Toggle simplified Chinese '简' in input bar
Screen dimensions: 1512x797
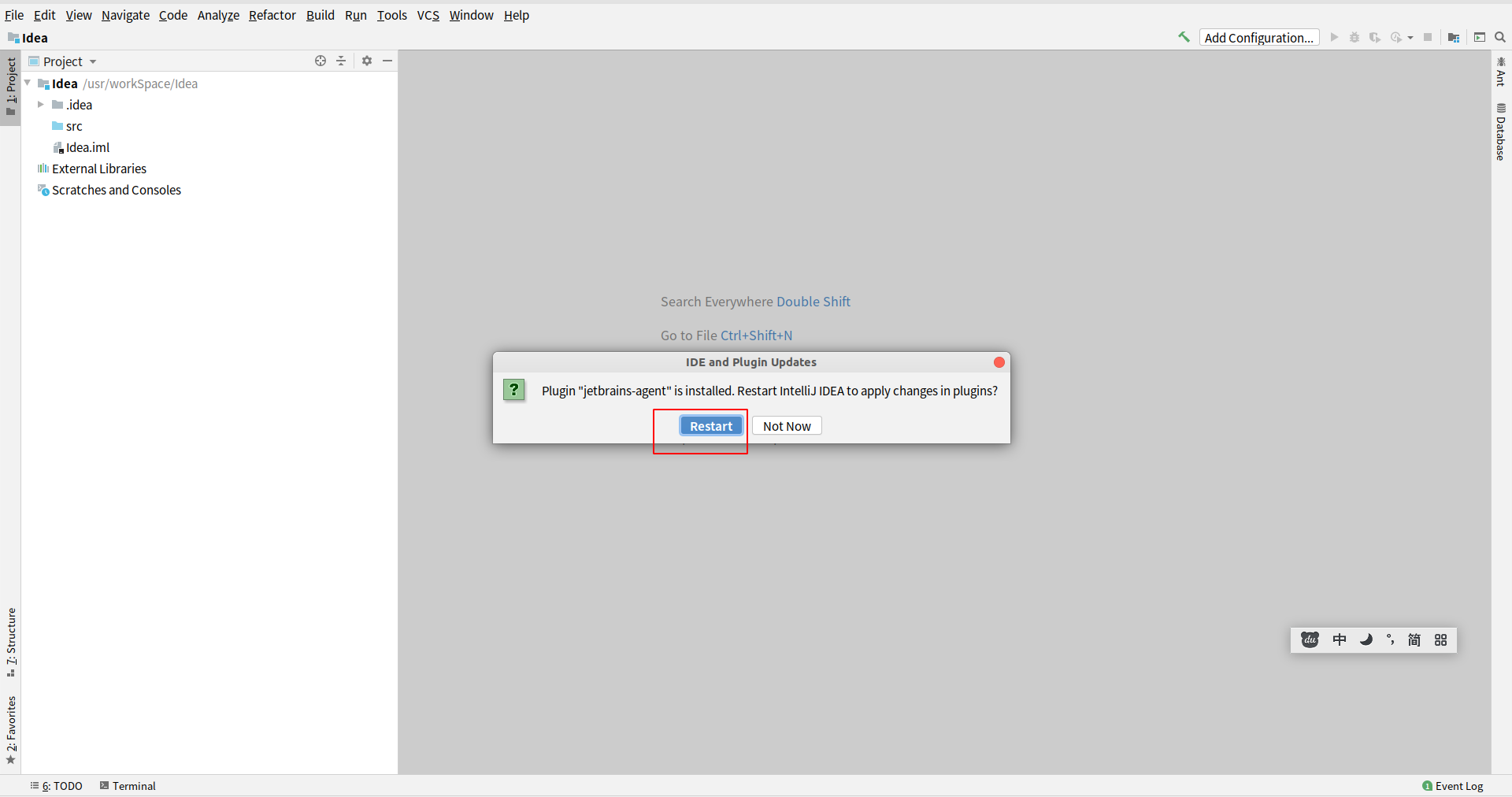click(x=1414, y=639)
